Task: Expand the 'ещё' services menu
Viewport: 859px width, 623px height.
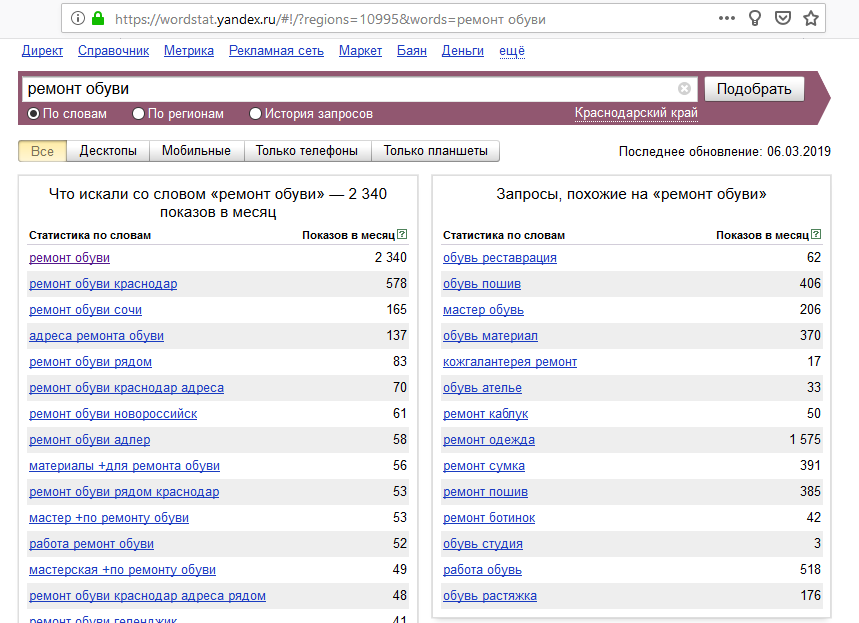Action: (x=512, y=51)
